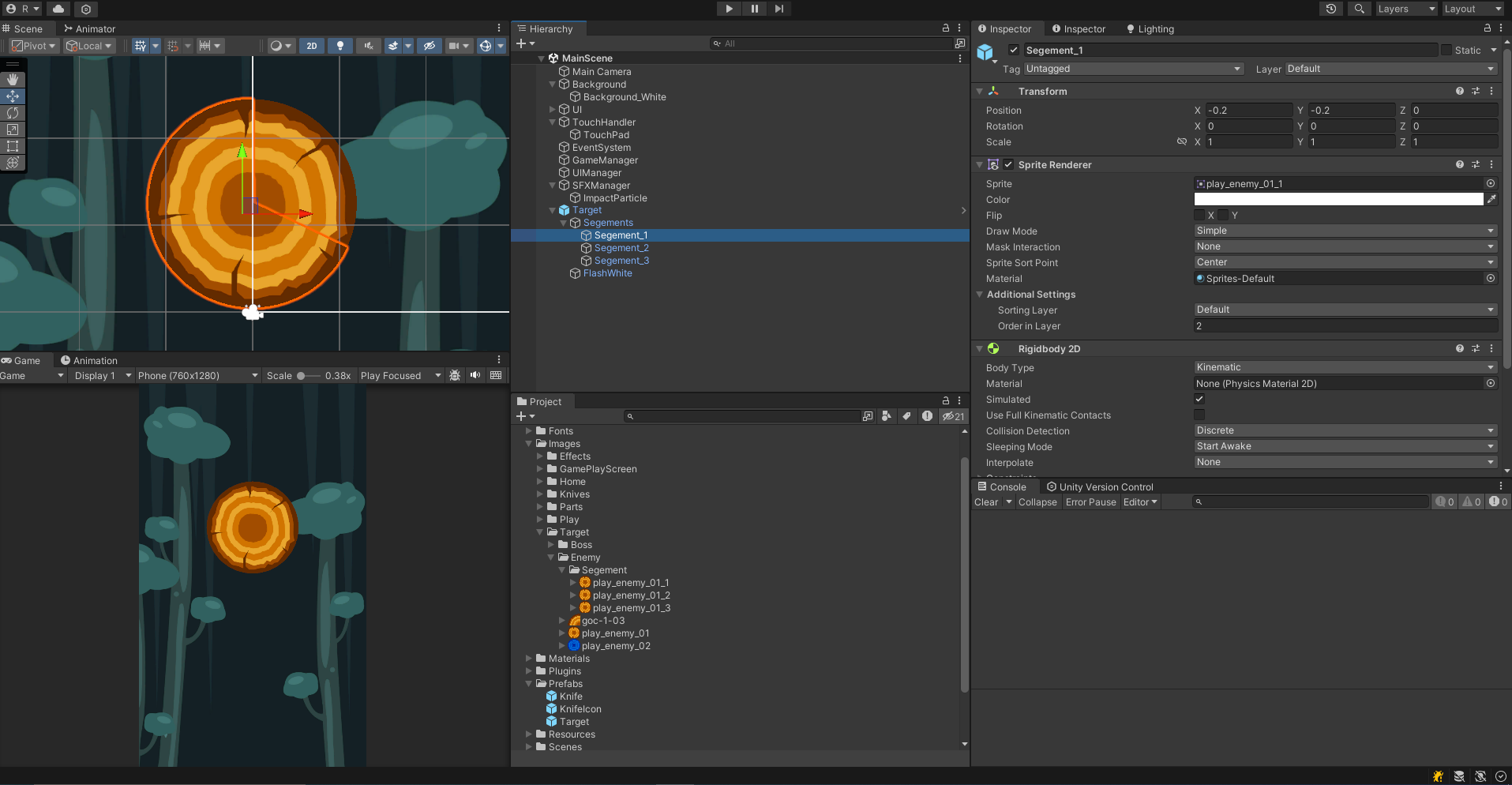
Task: Click the Game view mute audio icon
Action: [x=475, y=375]
